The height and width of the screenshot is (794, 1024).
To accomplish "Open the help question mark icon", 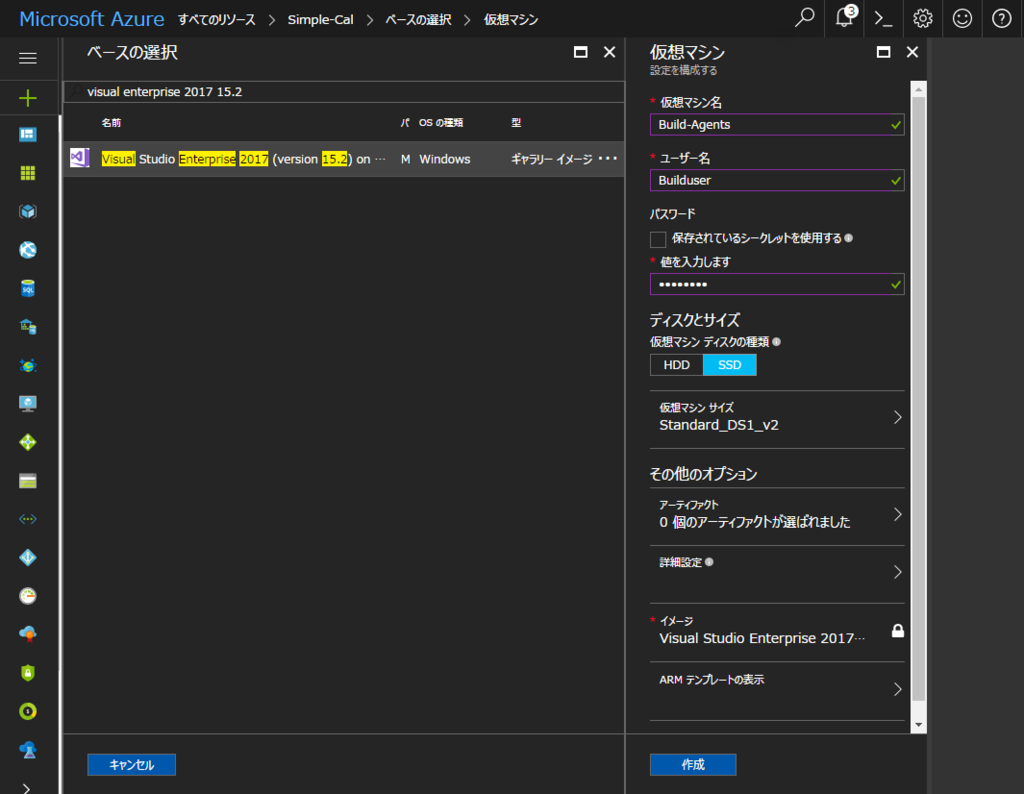I will point(1001,18).
